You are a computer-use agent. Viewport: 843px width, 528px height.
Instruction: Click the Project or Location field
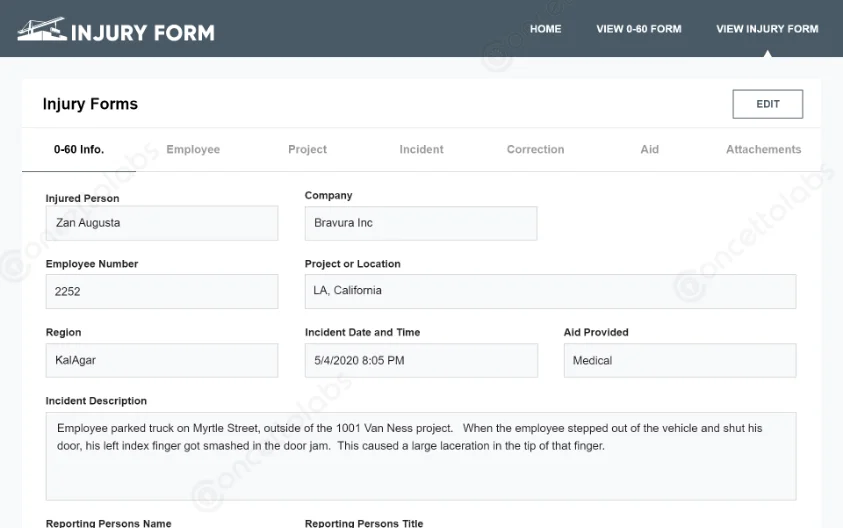pyautogui.click(x=550, y=291)
